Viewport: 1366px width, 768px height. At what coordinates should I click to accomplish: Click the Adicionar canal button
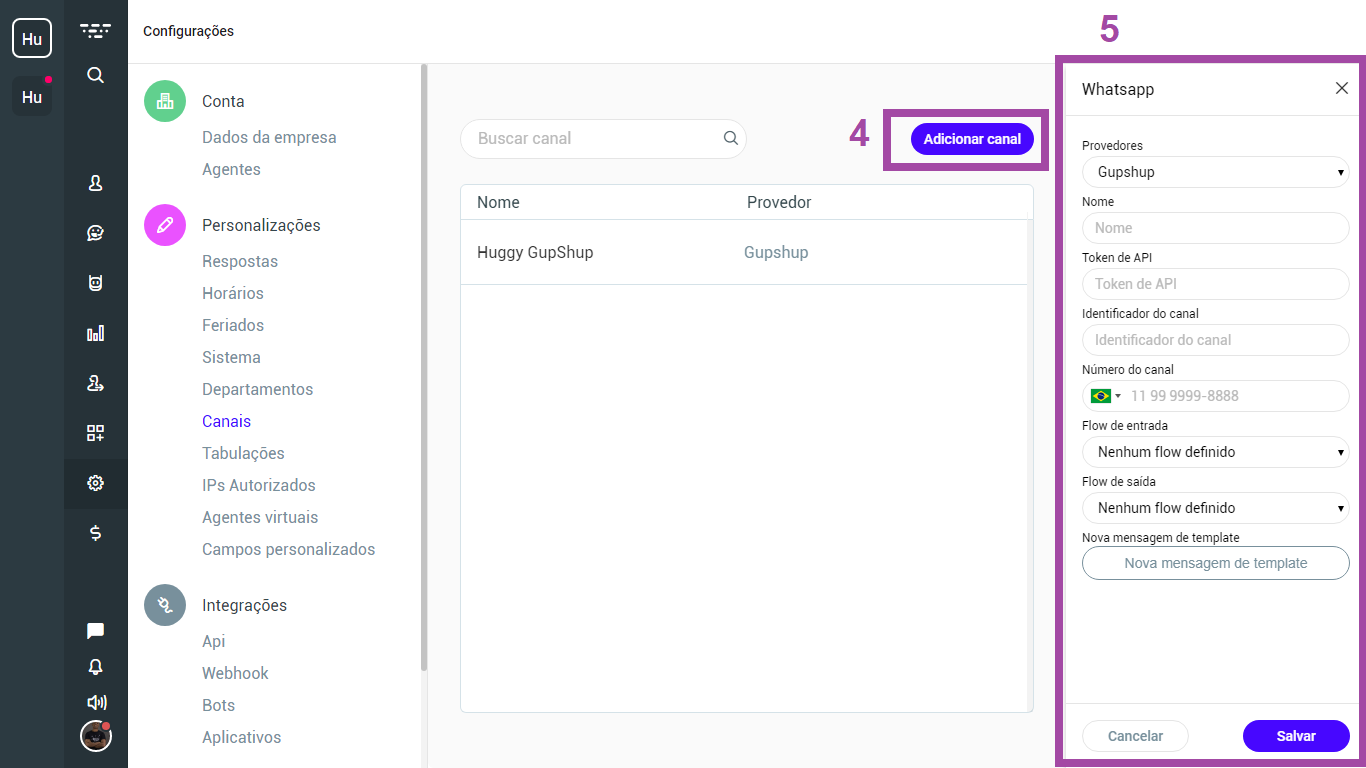point(972,139)
